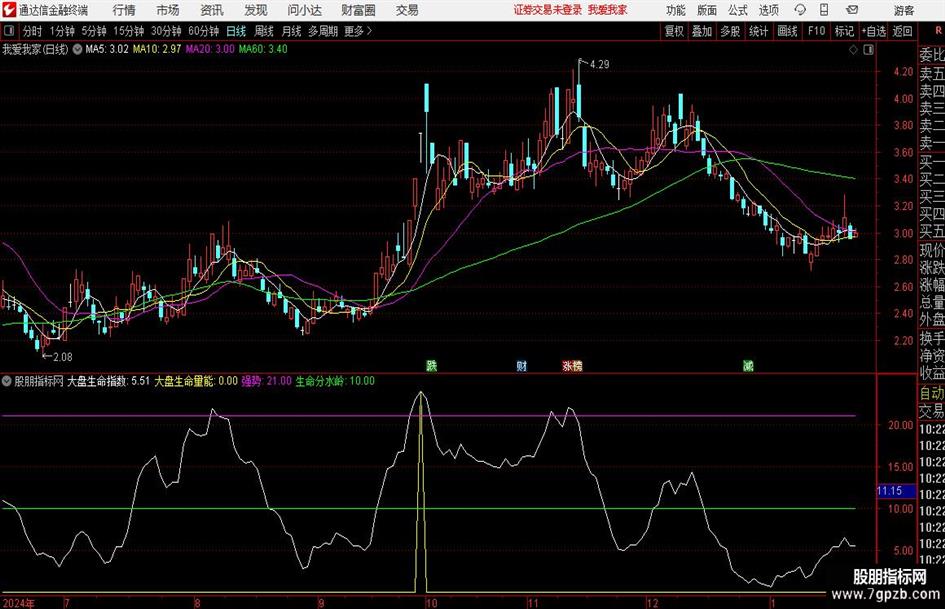Viewport: 945px width, 609px height.
Task: Toggle the right panel icon above chart
Action: (868, 50)
